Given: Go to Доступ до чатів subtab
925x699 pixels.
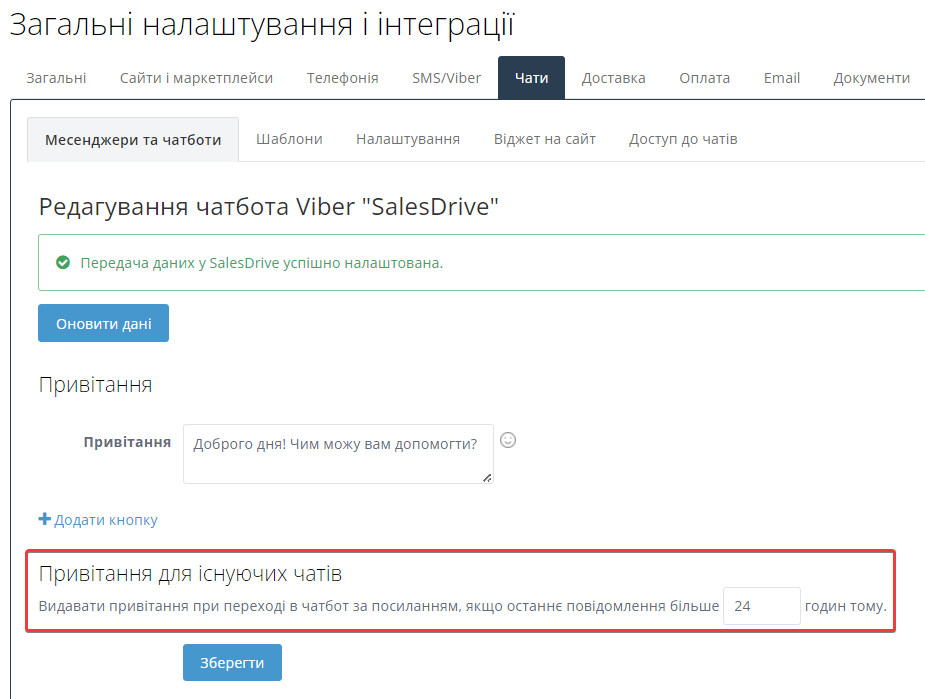Looking at the screenshot, I should (x=683, y=139).
